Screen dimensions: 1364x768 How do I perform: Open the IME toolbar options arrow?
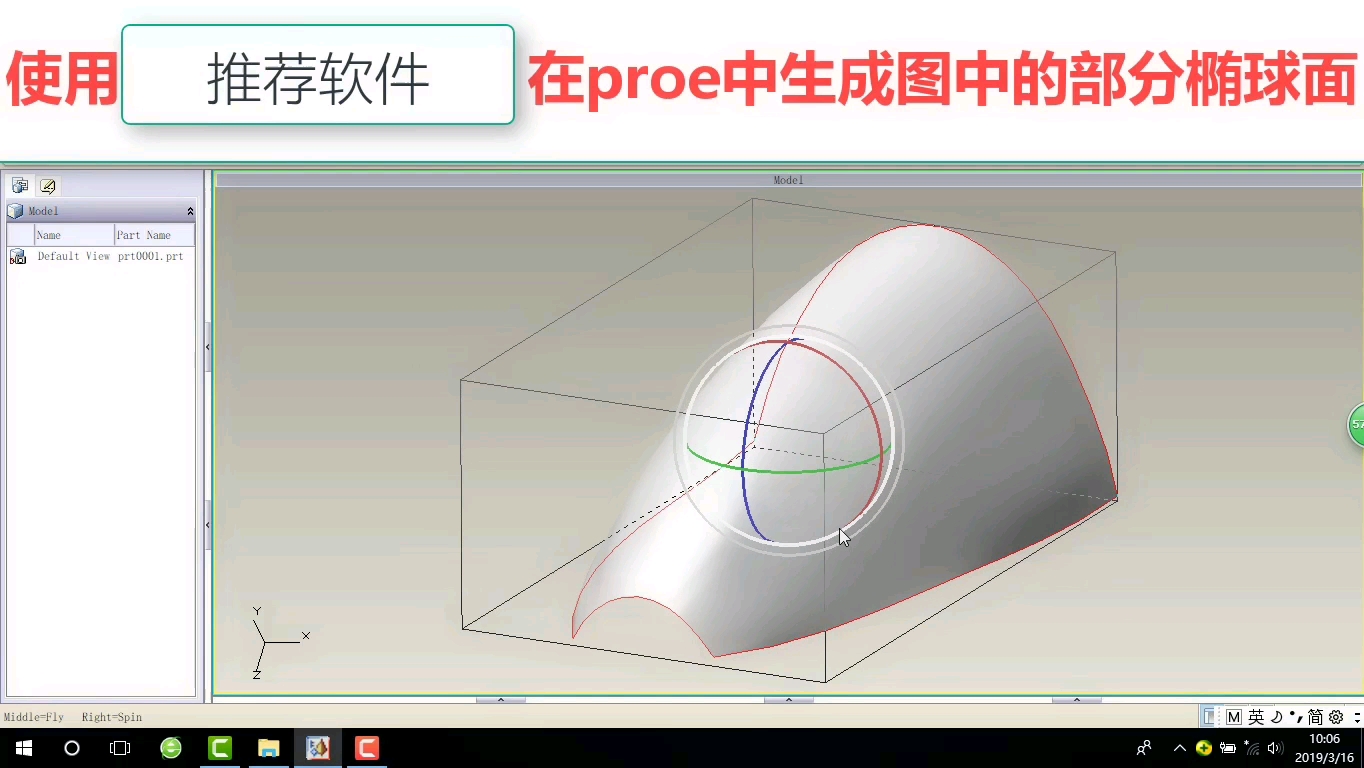(1357, 717)
